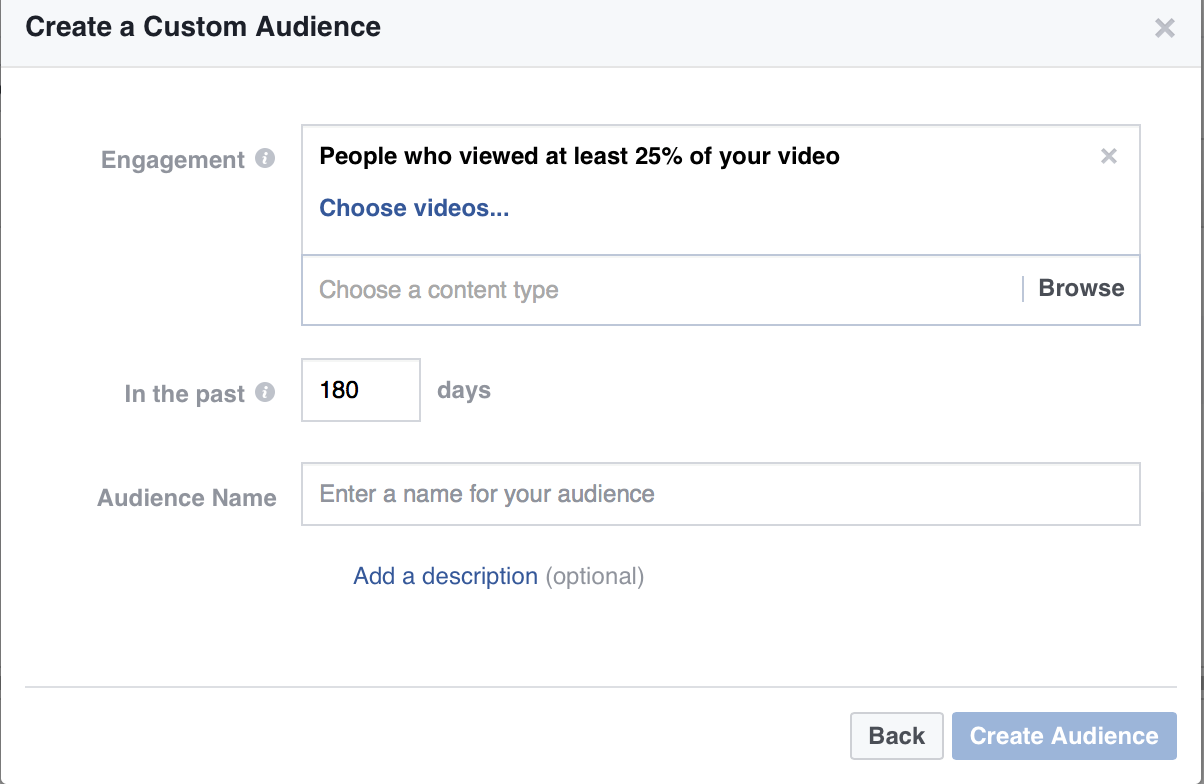Click the (optional) text after description link

(x=595, y=577)
